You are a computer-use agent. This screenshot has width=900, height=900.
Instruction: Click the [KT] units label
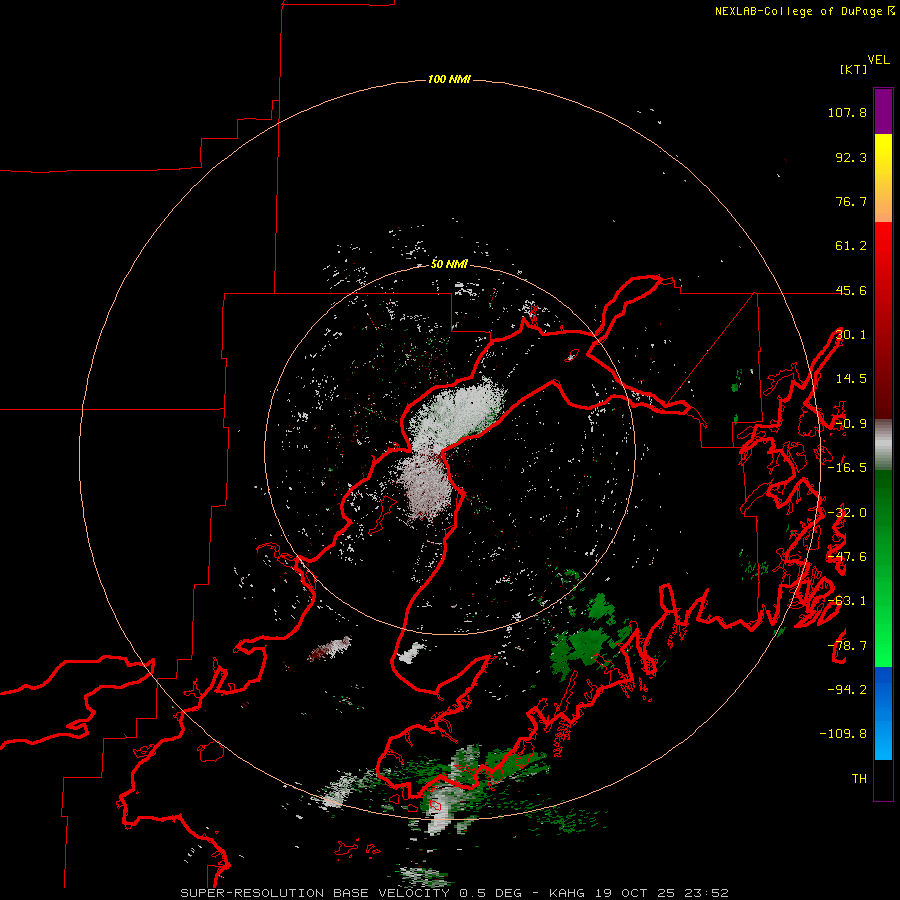point(853,69)
